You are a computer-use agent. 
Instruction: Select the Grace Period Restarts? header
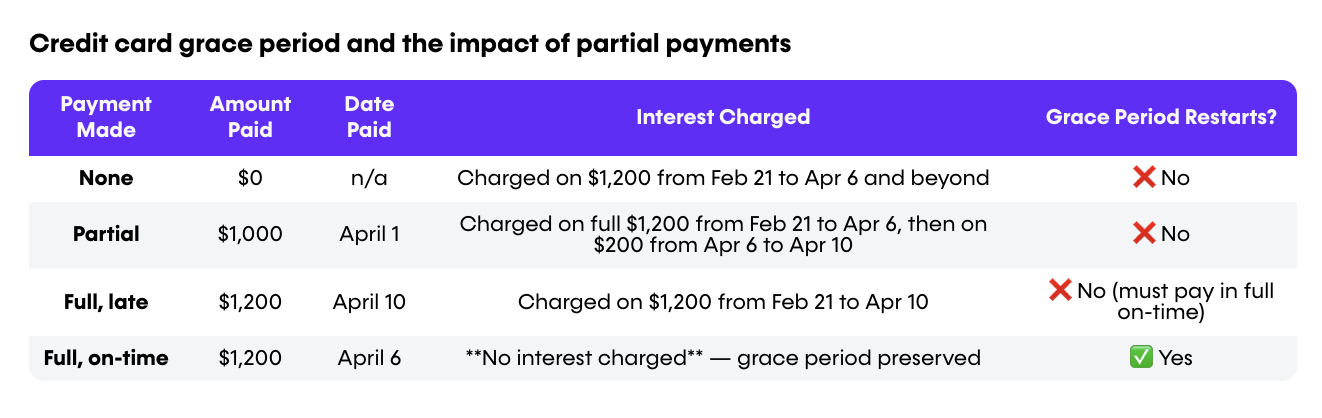[1161, 117]
